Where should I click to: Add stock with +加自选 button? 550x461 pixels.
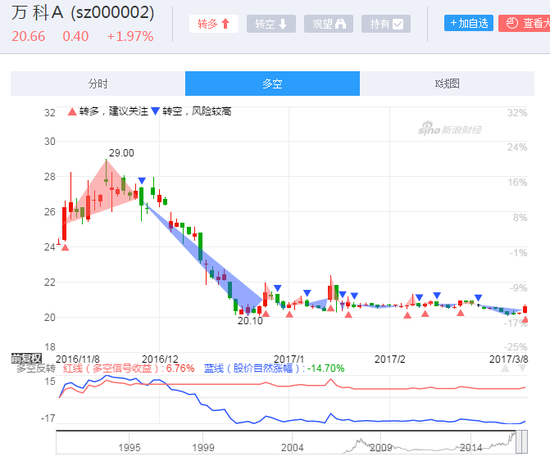[x=469, y=23]
